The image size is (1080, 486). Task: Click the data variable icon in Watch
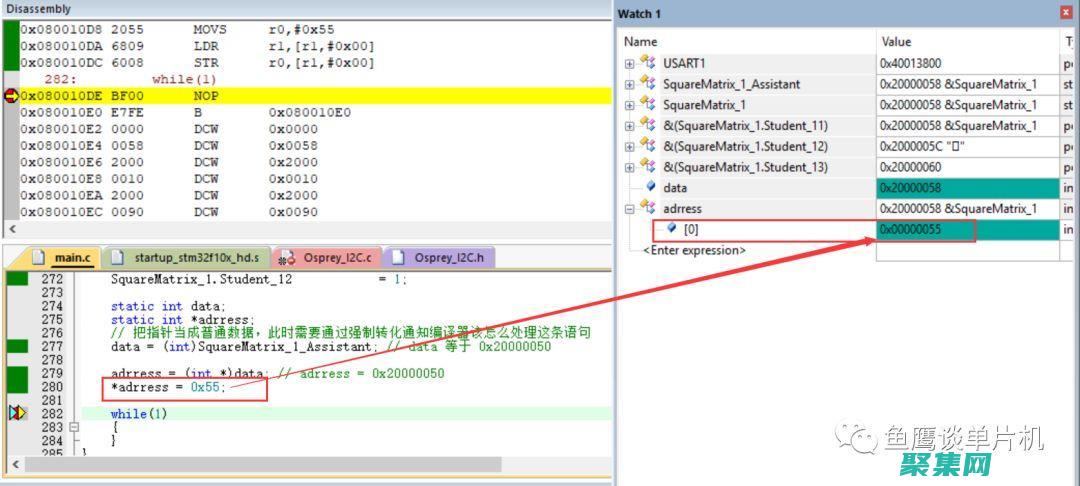click(651, 187)
